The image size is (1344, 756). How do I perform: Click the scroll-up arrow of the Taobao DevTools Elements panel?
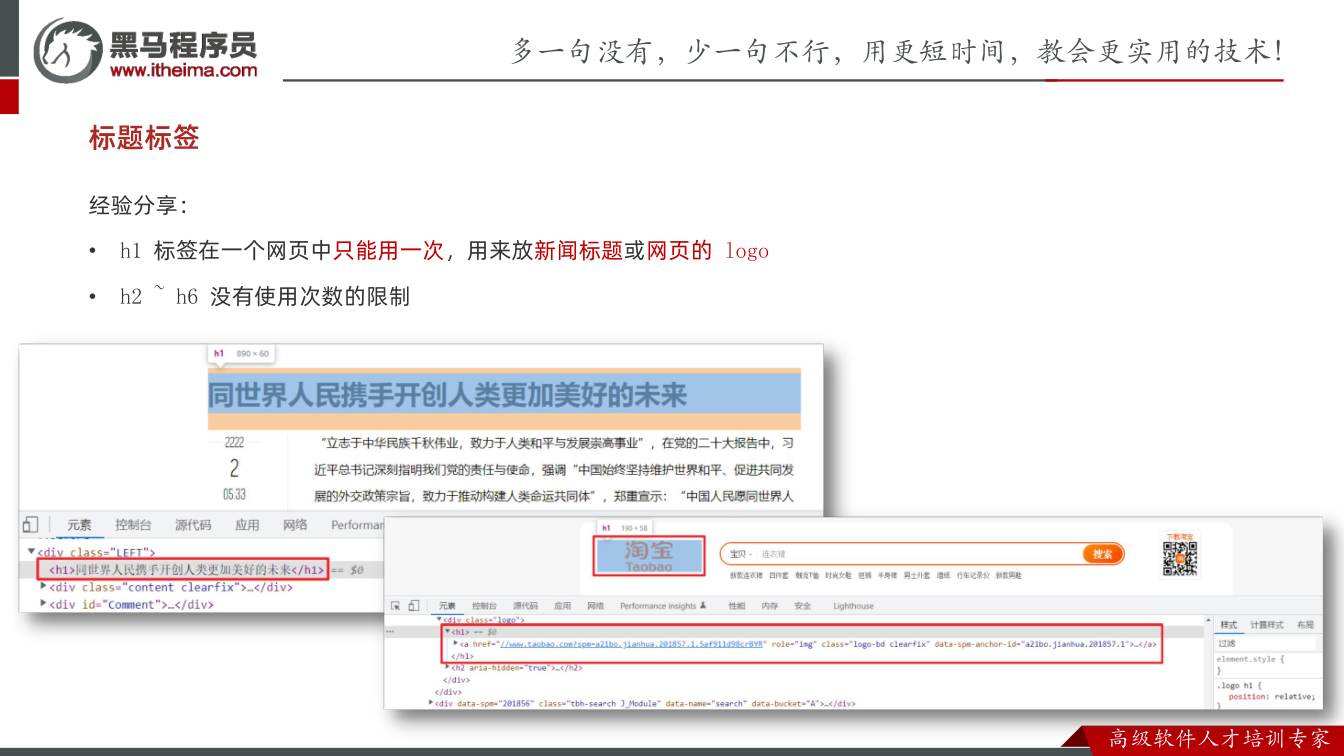(x=1208, y=620)
